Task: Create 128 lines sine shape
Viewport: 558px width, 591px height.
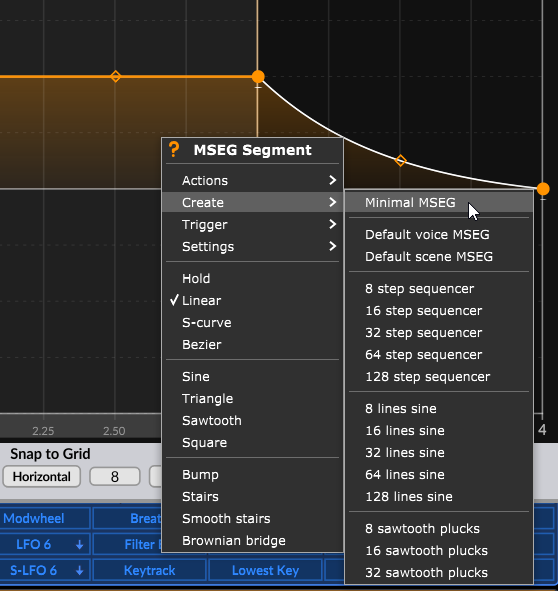Action: (x=439, y=497)
